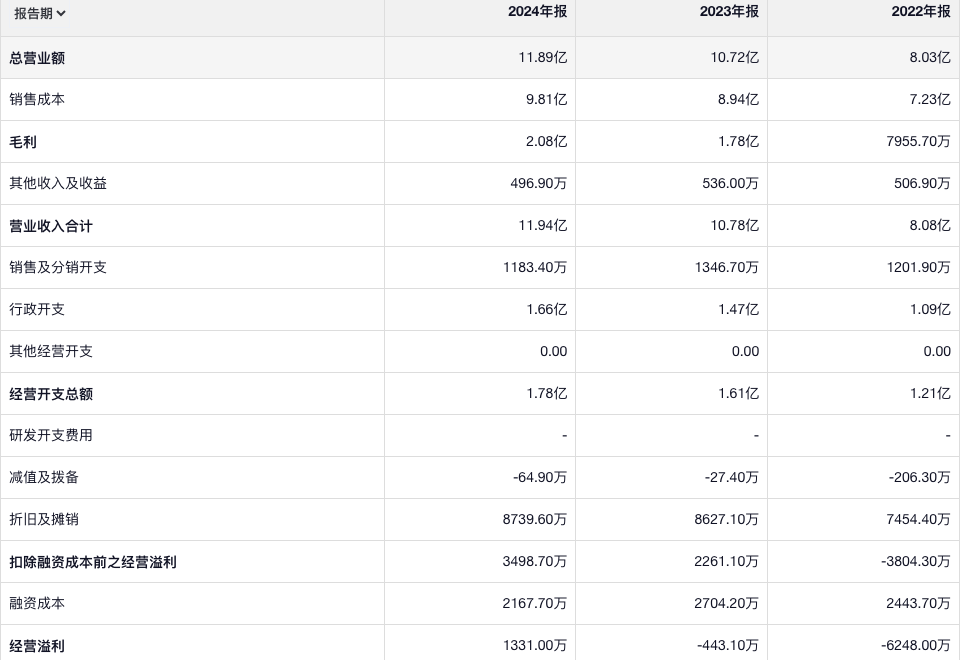Image resolution: width=961 pixels, height=660 pixels.
Task: Open the 报告期 dropdown chevron
Action: 62,13
